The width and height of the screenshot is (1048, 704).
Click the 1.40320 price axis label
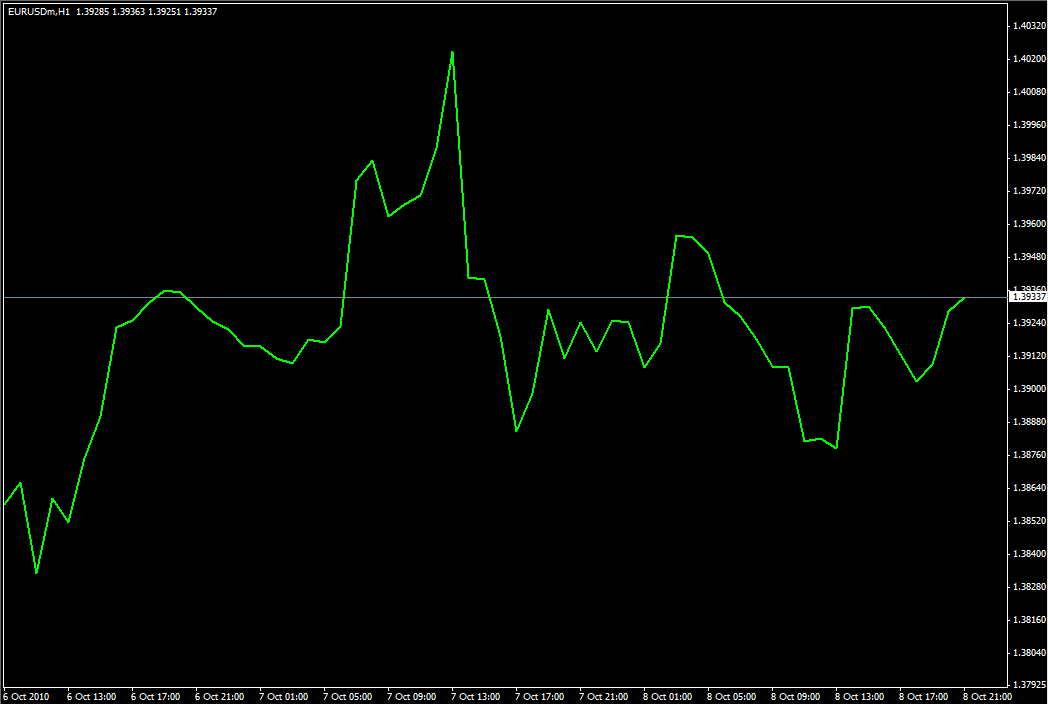(x=1029, y=25)
